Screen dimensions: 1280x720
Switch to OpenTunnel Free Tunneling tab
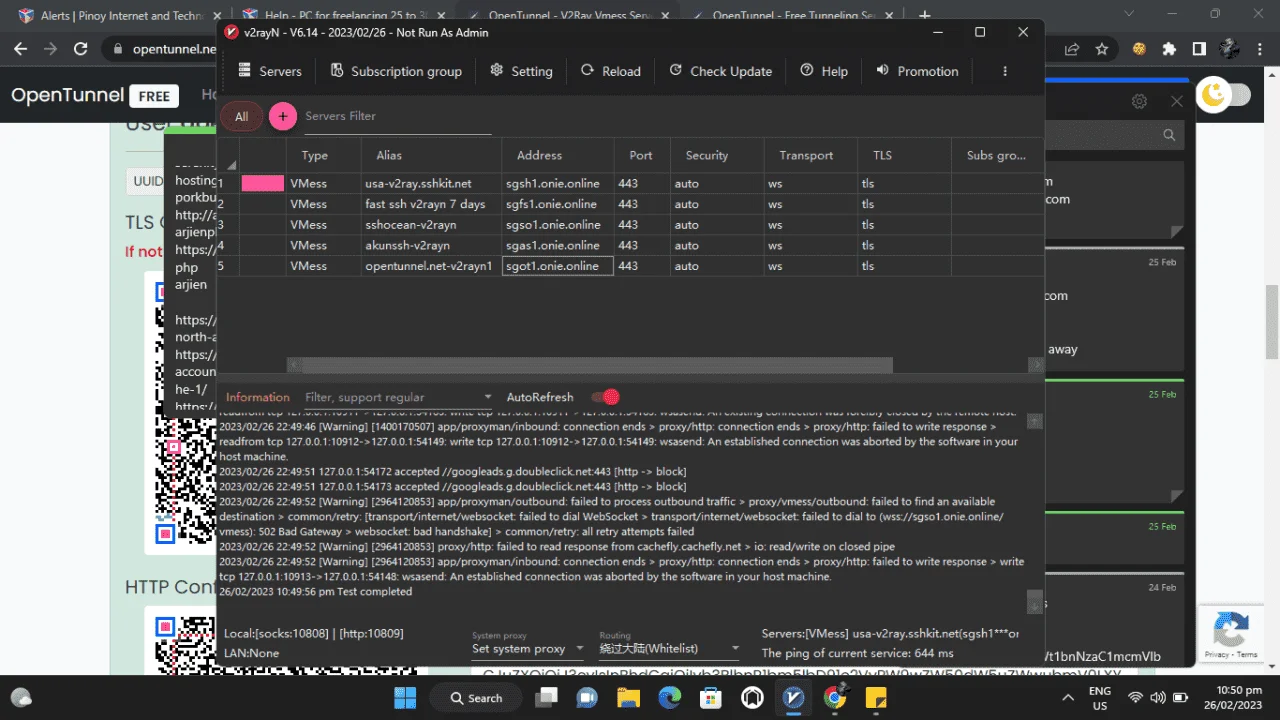(x=793, y=15)
